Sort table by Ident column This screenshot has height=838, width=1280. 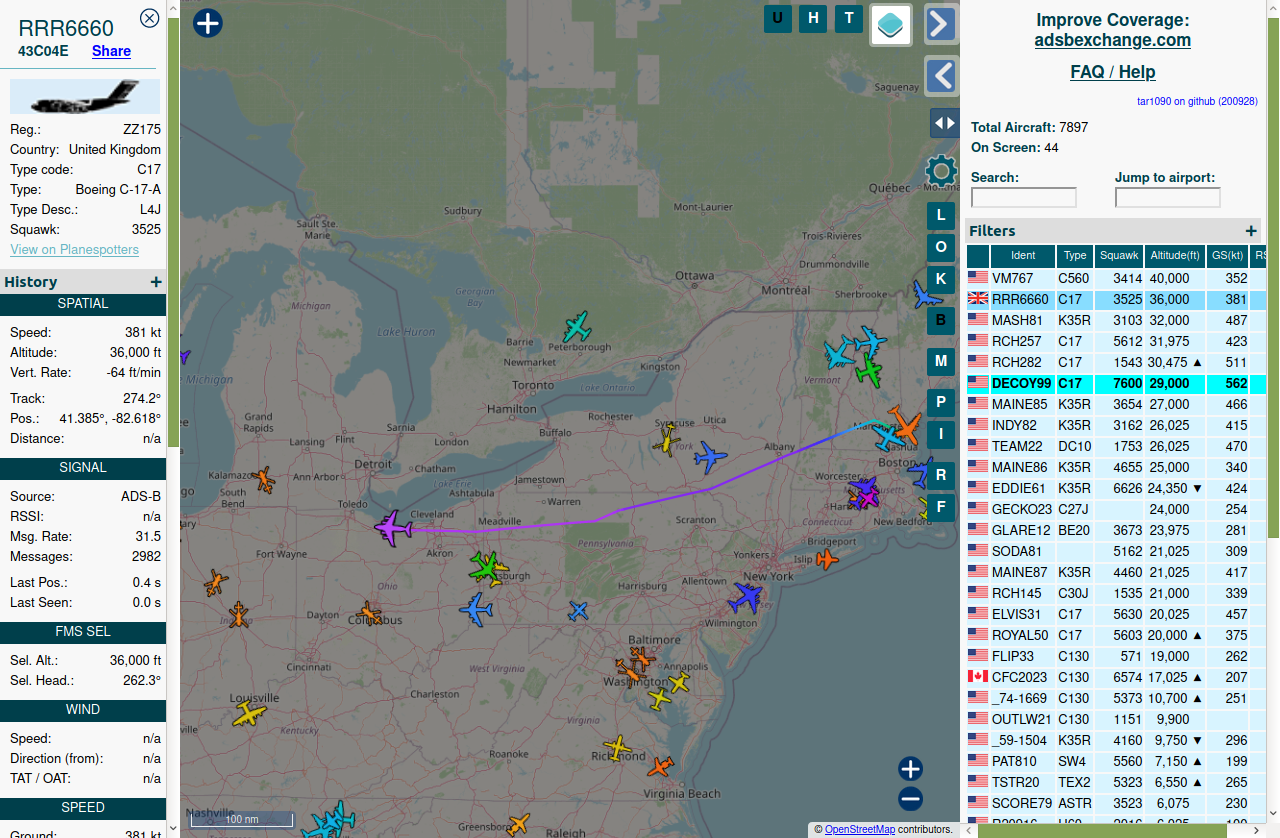click(x=1023, y=256)
